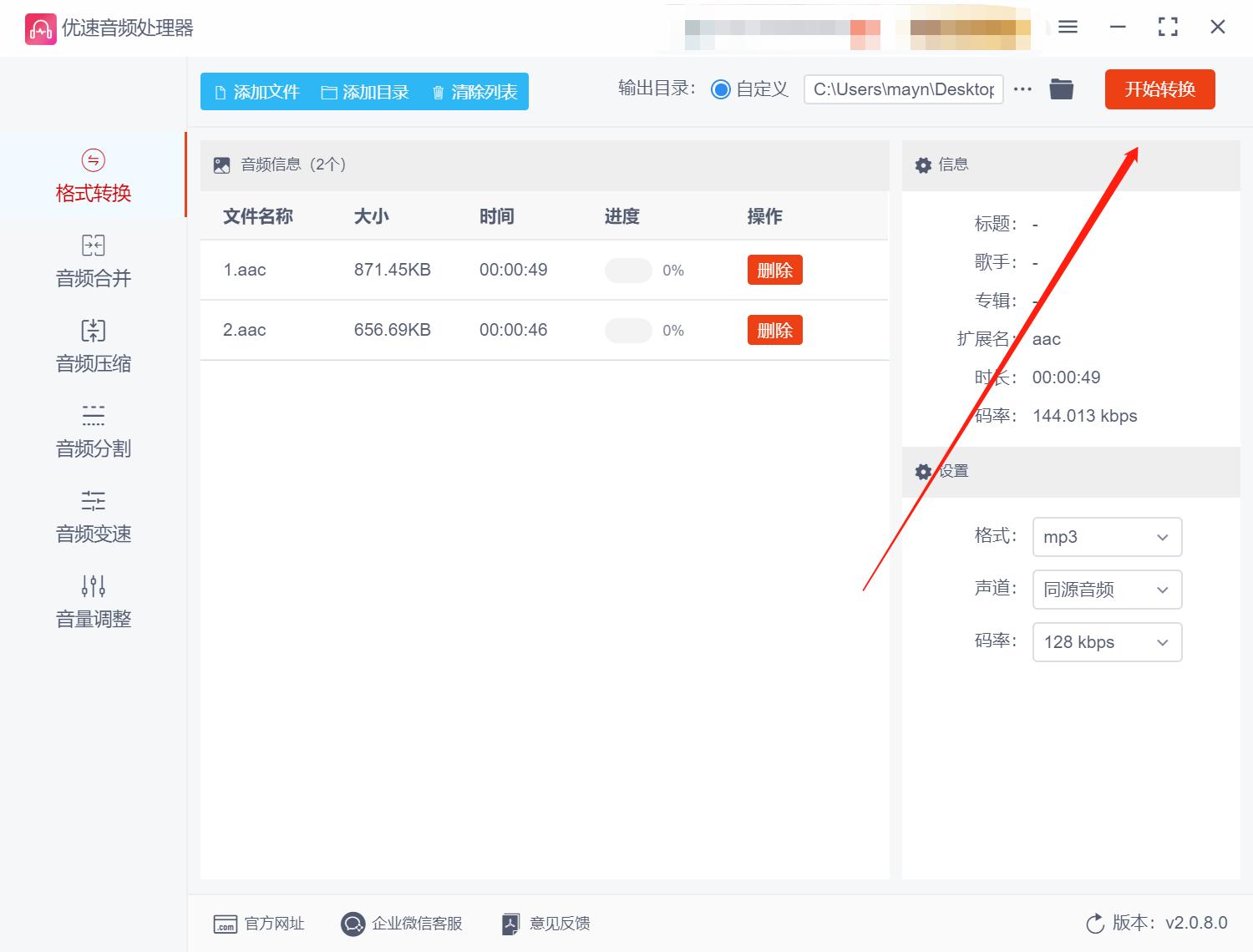
Task: Expand the 声道 同源音频 channel dropdown
Action: tap(1107, 590)
